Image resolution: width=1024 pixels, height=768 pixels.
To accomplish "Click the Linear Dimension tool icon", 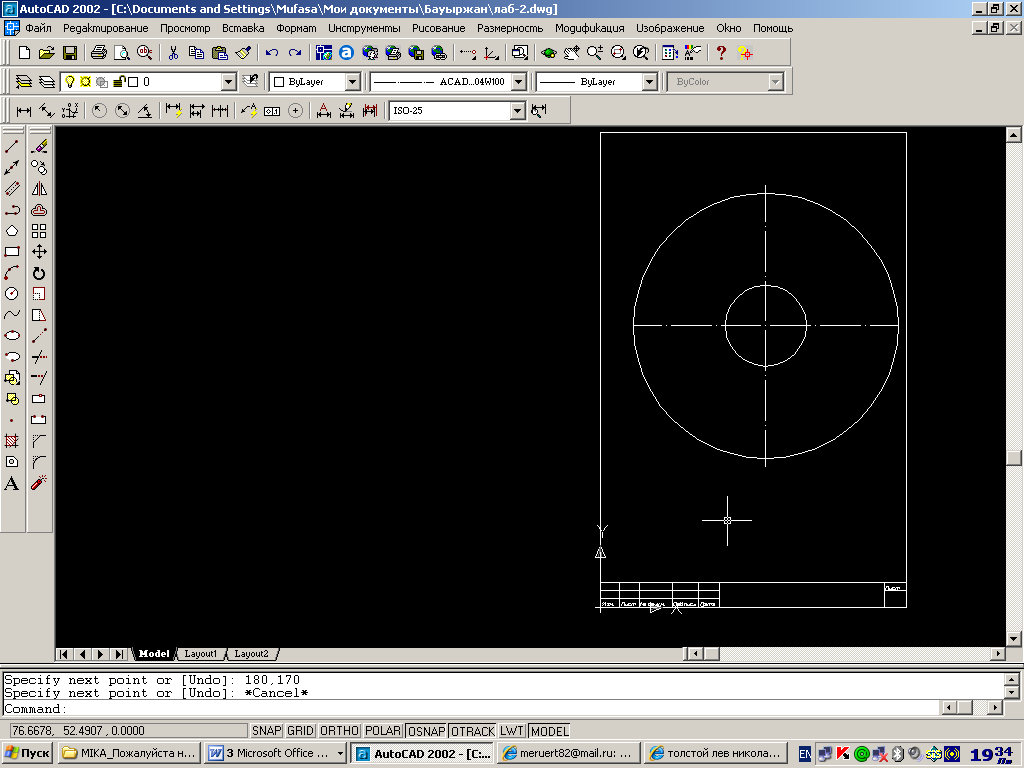I will (24, 111).
